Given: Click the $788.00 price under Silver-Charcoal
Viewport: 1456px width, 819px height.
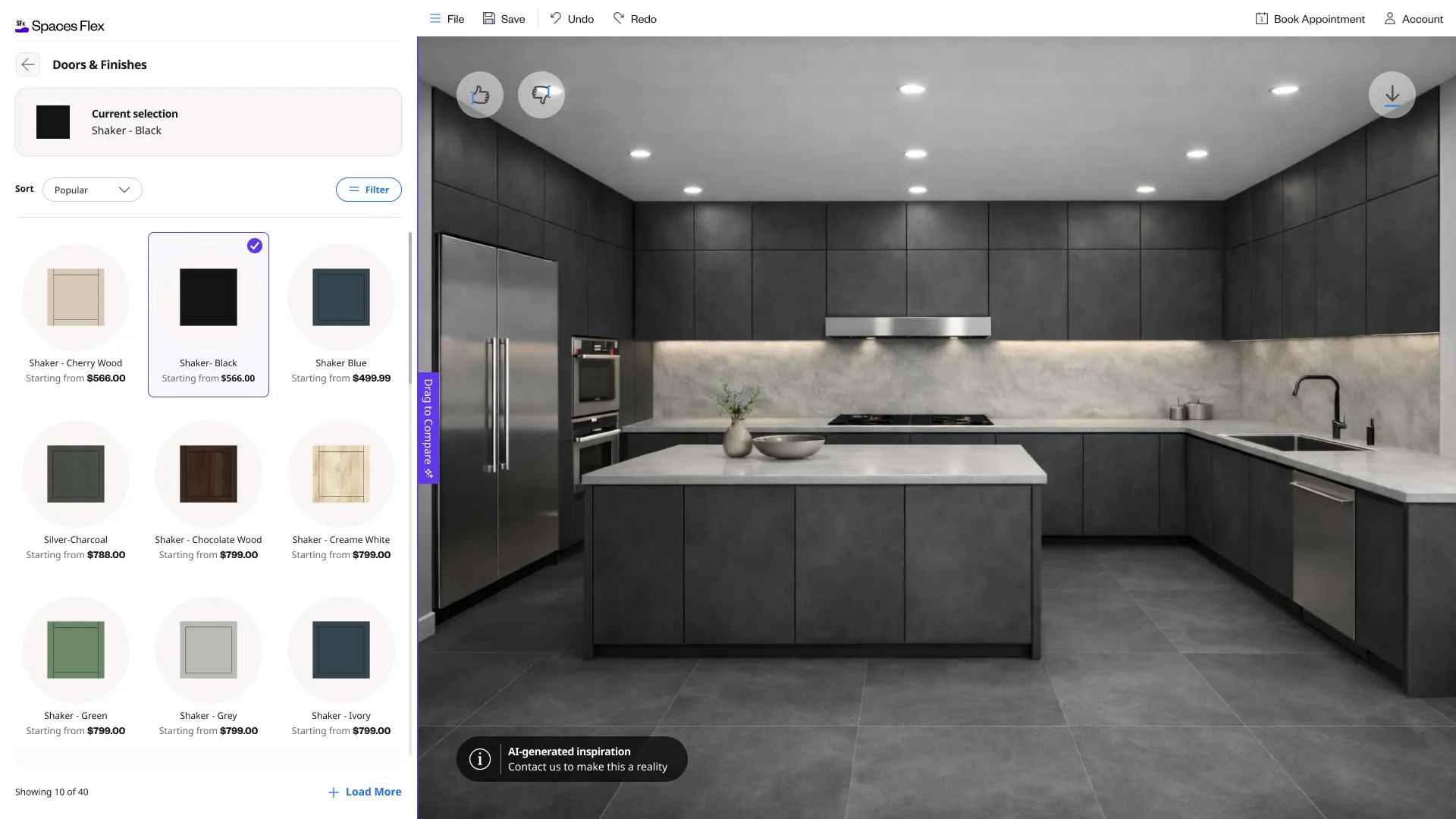Looking at the screenshot, I should point(106,555).
